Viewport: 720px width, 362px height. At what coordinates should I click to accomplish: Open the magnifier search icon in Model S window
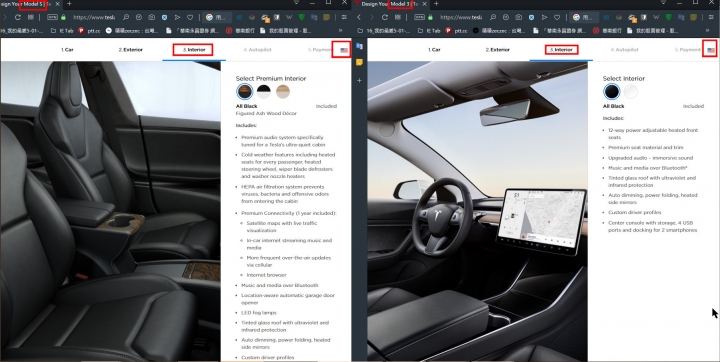coord(126,17)
